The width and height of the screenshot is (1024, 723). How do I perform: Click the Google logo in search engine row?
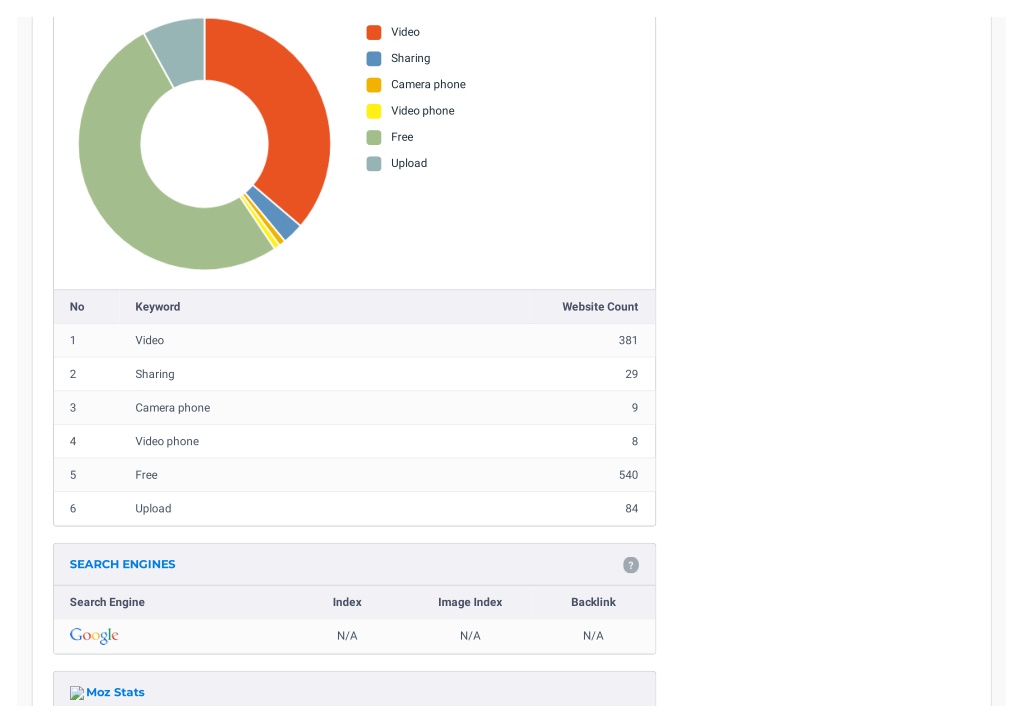[94, 635]
